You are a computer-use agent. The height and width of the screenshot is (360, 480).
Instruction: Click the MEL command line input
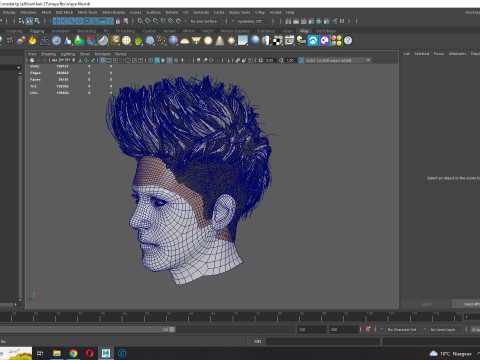323,341
